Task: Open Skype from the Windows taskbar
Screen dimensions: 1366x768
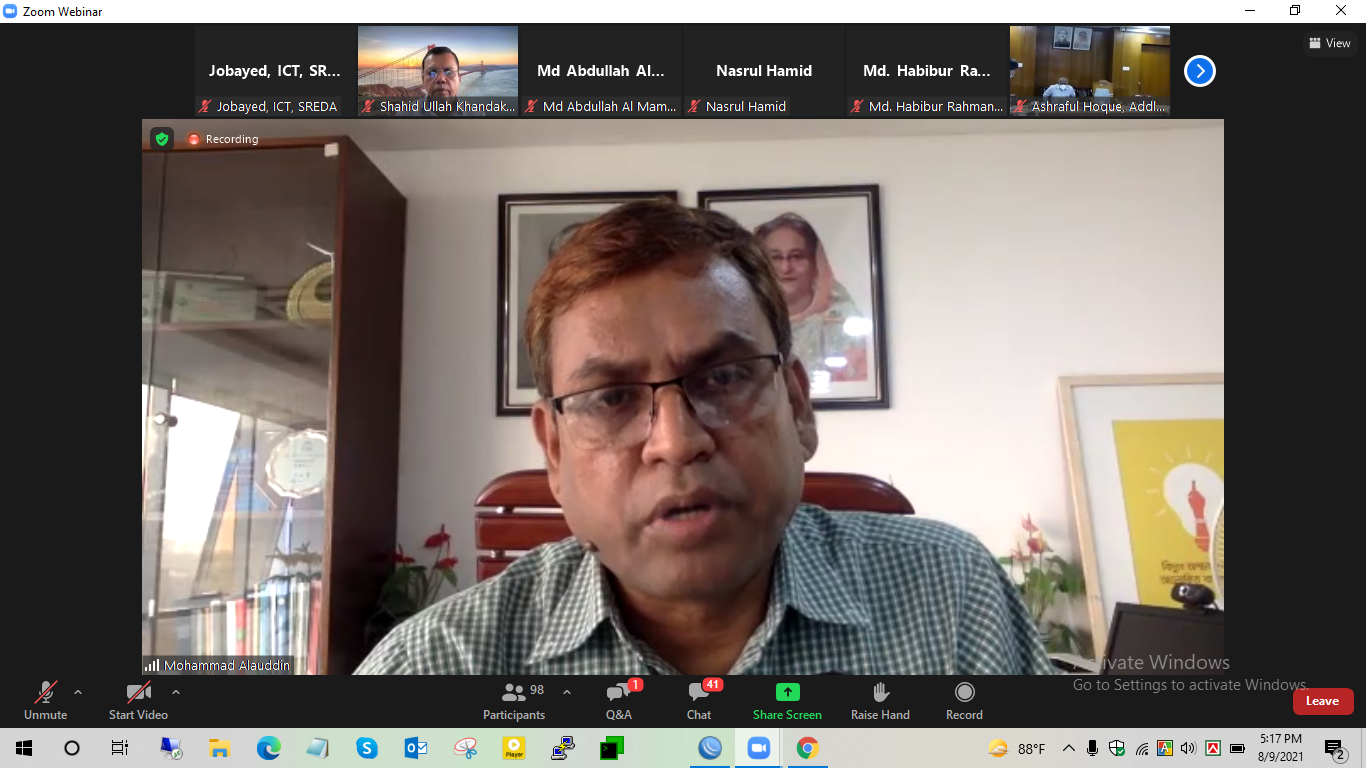Action: (367, 748)
